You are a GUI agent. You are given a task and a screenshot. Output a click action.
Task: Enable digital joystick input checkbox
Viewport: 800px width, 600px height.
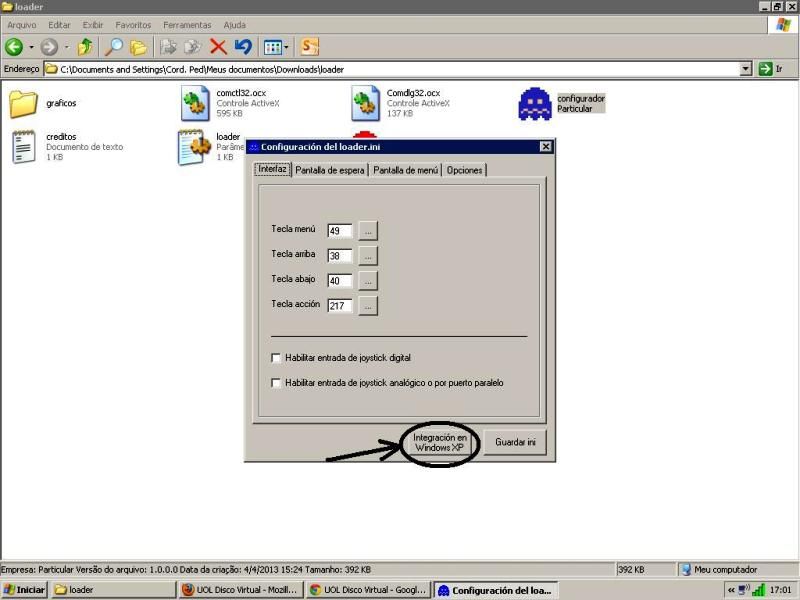pyautogui.click(x=276, y=358)
